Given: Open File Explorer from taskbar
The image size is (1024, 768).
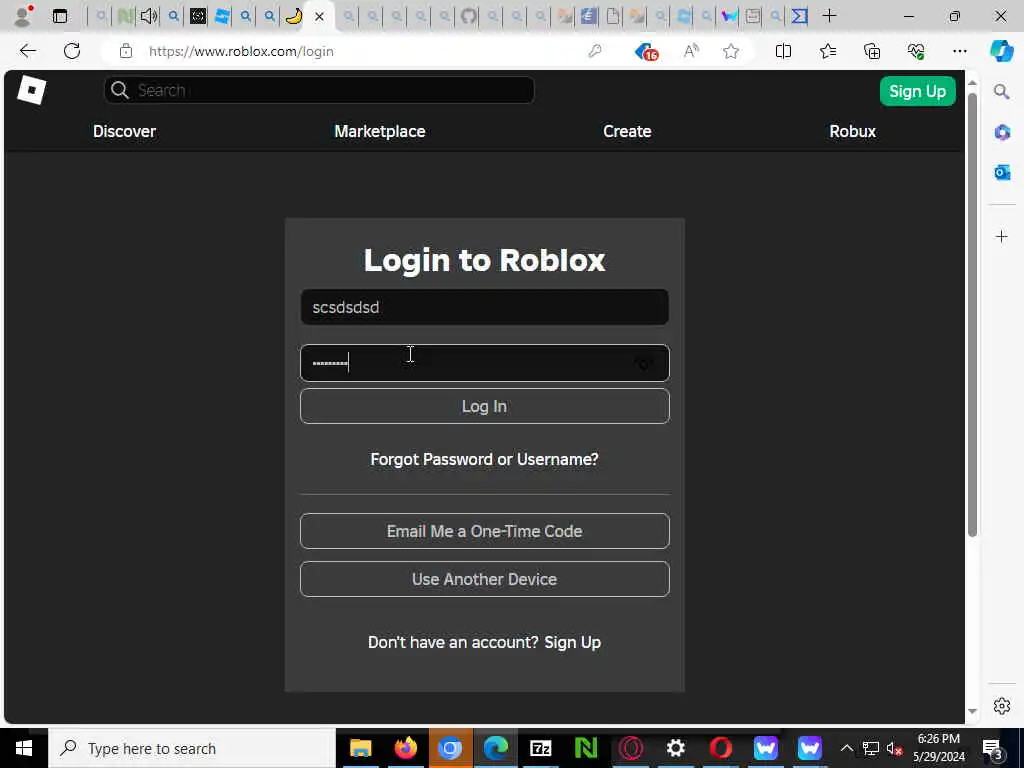Looking at the screenshot, I should tap(360, 748).
